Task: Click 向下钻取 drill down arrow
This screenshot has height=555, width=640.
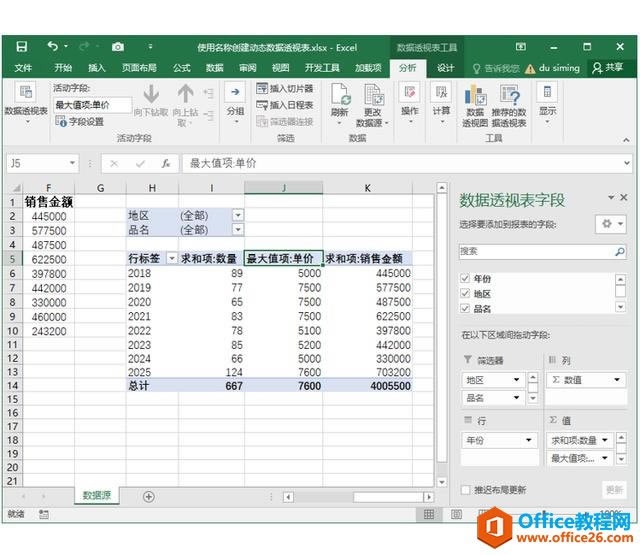Action: click(151, 100)
